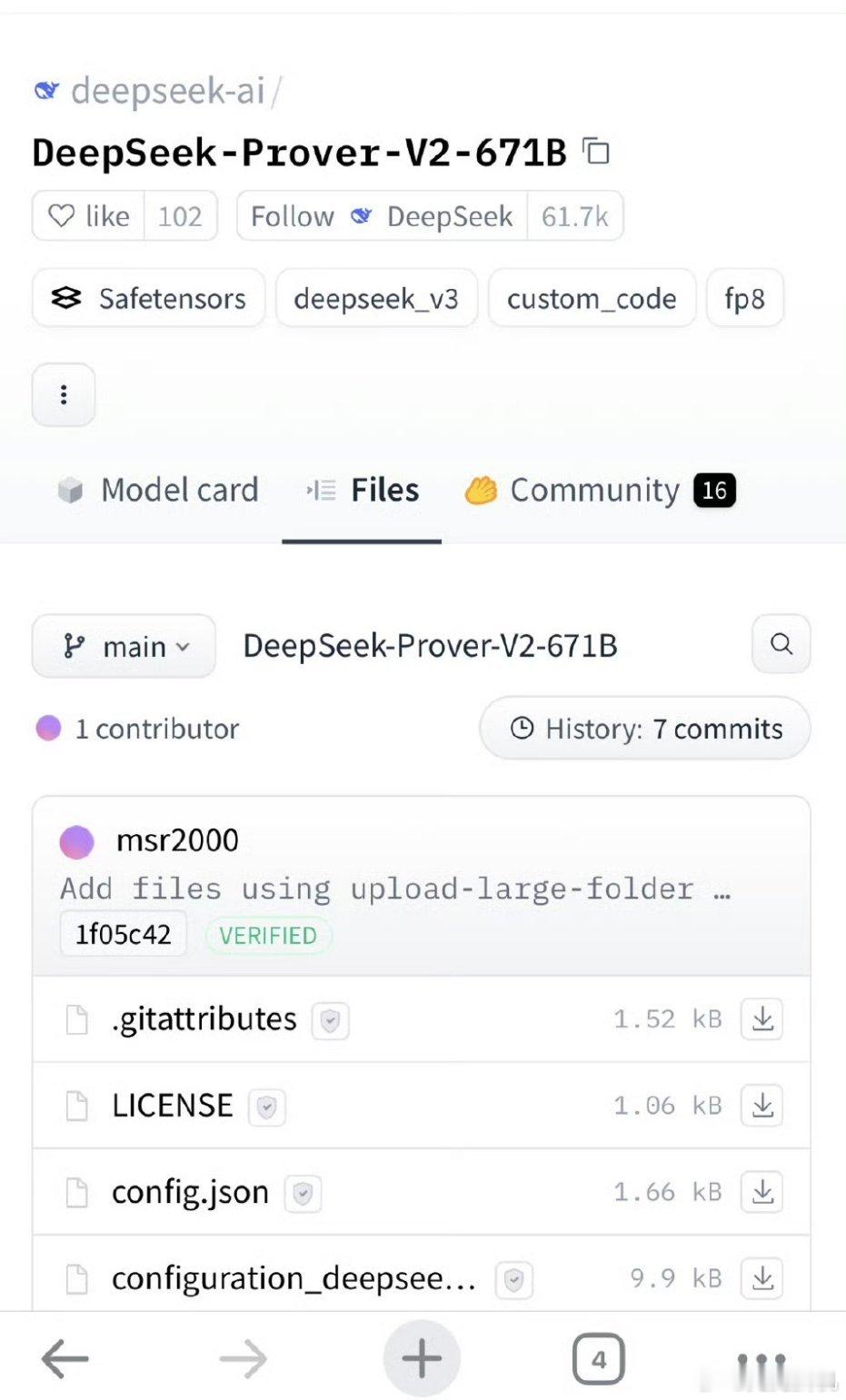Click the 1.52 kB file size
Image resolution: width=846 pixels, height=1400 pixels.
point(668,1019)
